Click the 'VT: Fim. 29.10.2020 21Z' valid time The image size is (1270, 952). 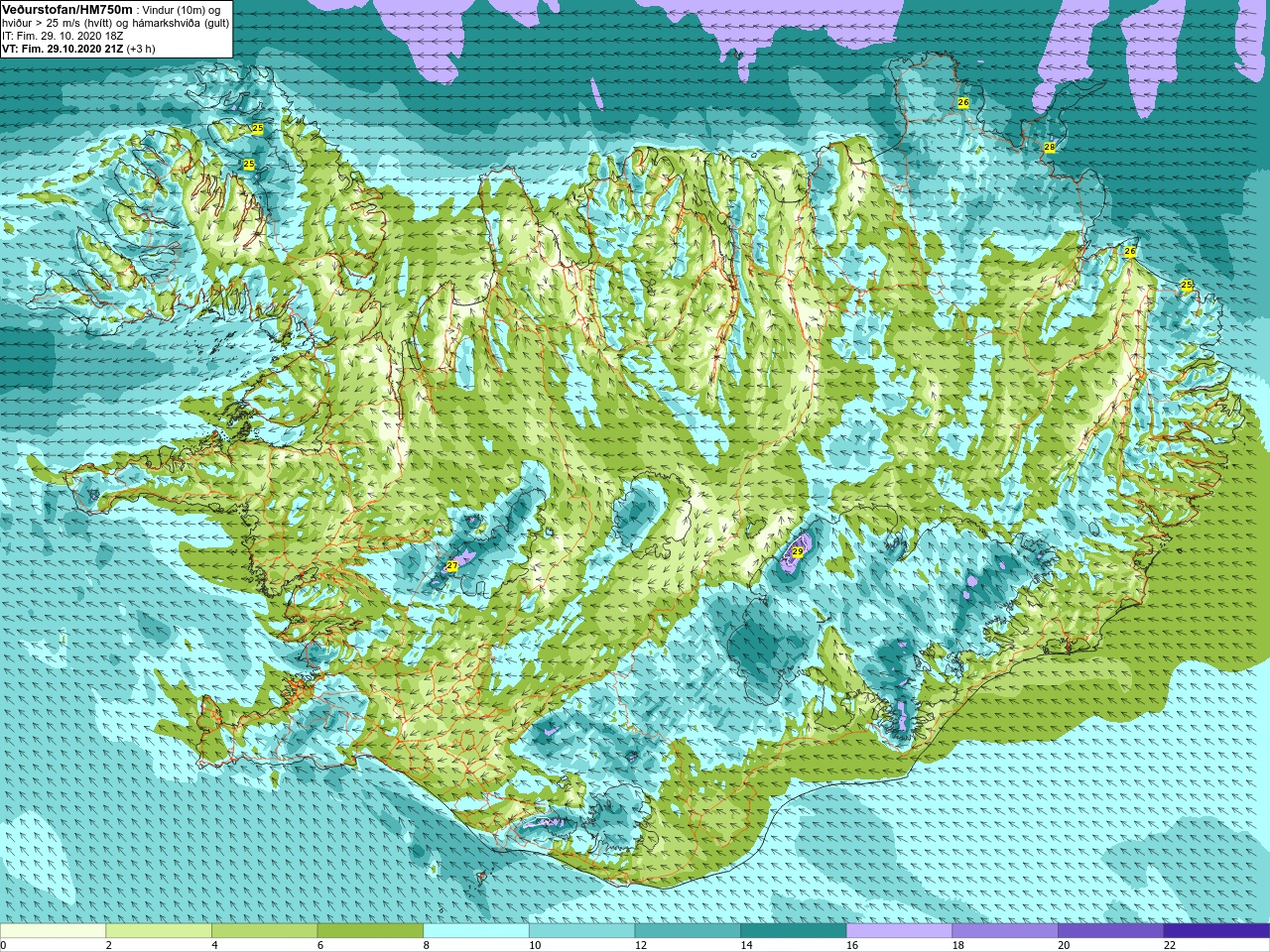click(63, 49)
